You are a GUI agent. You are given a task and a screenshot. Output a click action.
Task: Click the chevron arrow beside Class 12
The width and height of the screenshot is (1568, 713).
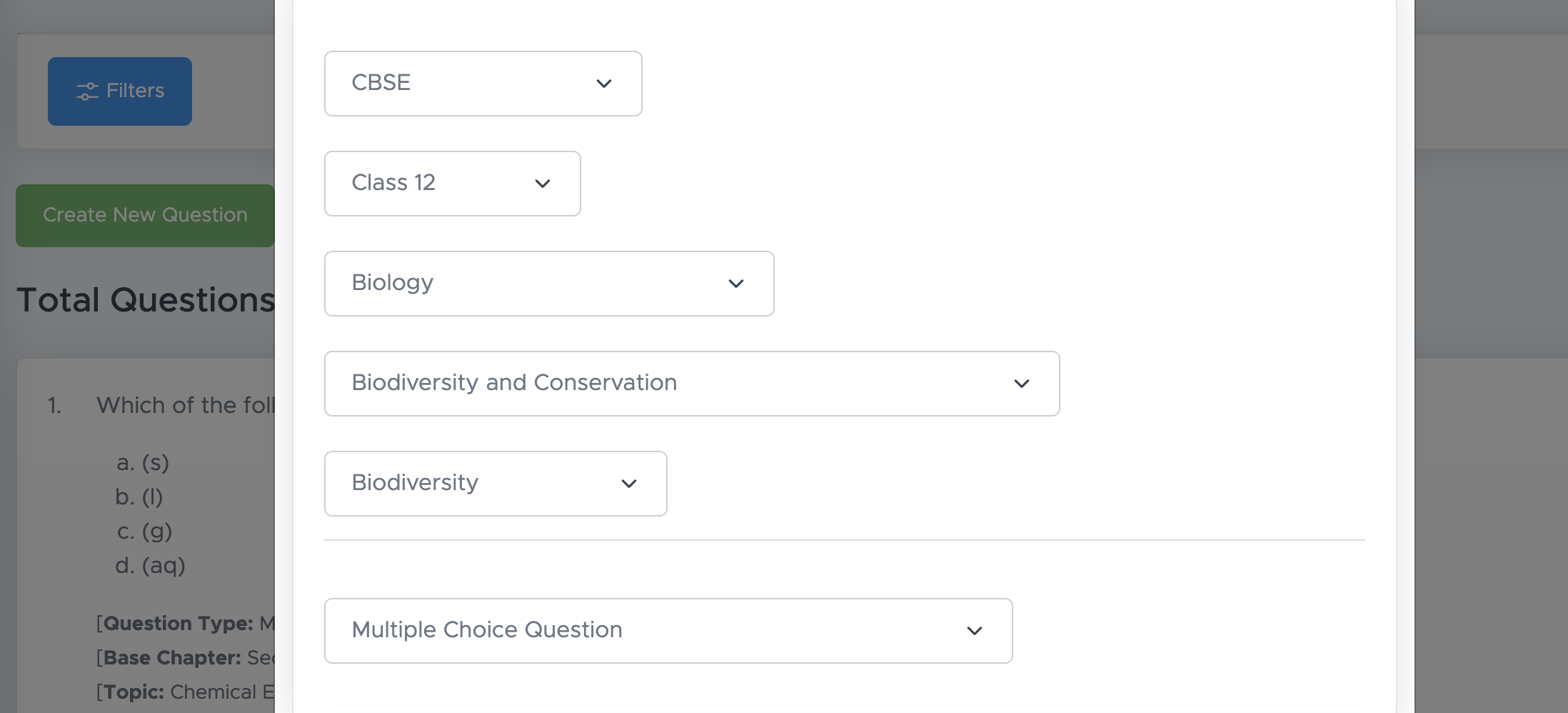(543, 184)
